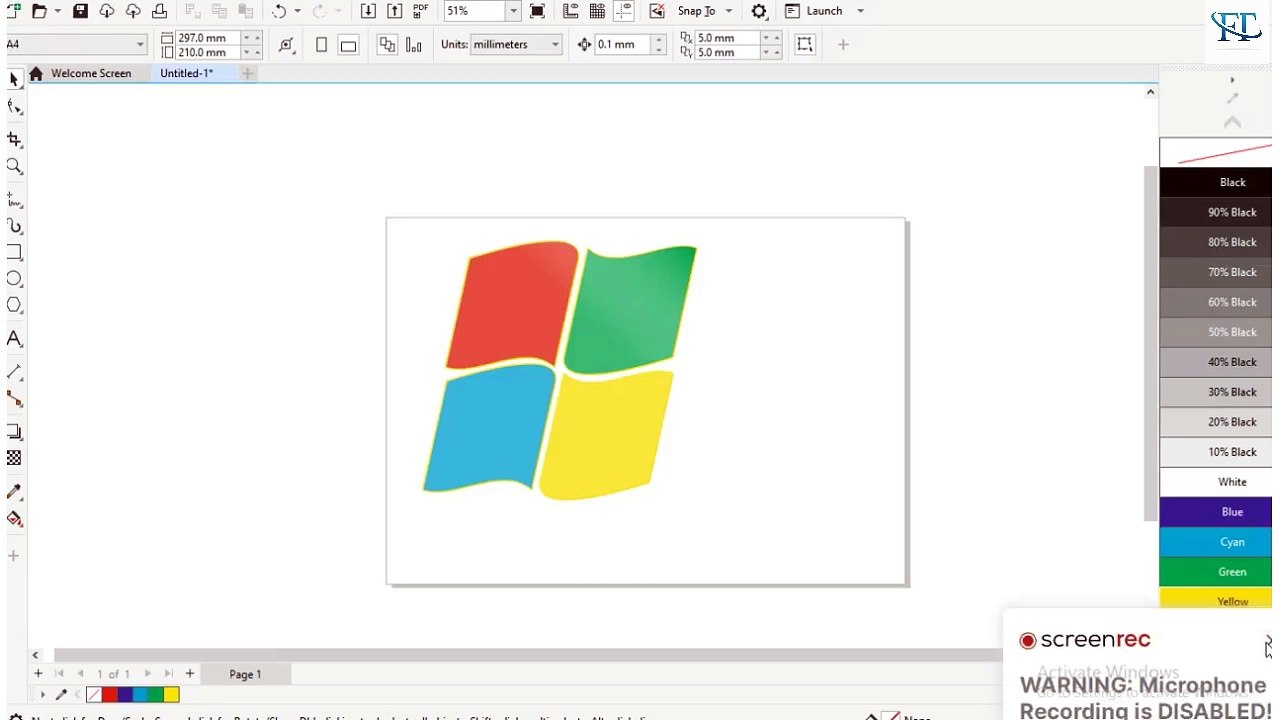Expand the Snap To dropdown
The image size is (1280, 720).
(x=729, y=11)
